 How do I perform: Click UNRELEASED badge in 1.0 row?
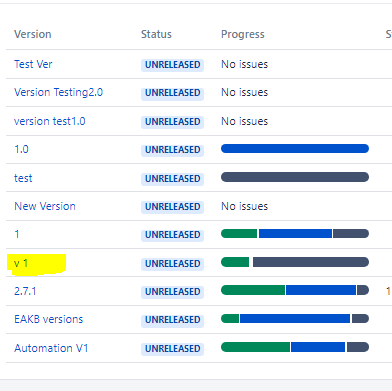pos(172,150)
